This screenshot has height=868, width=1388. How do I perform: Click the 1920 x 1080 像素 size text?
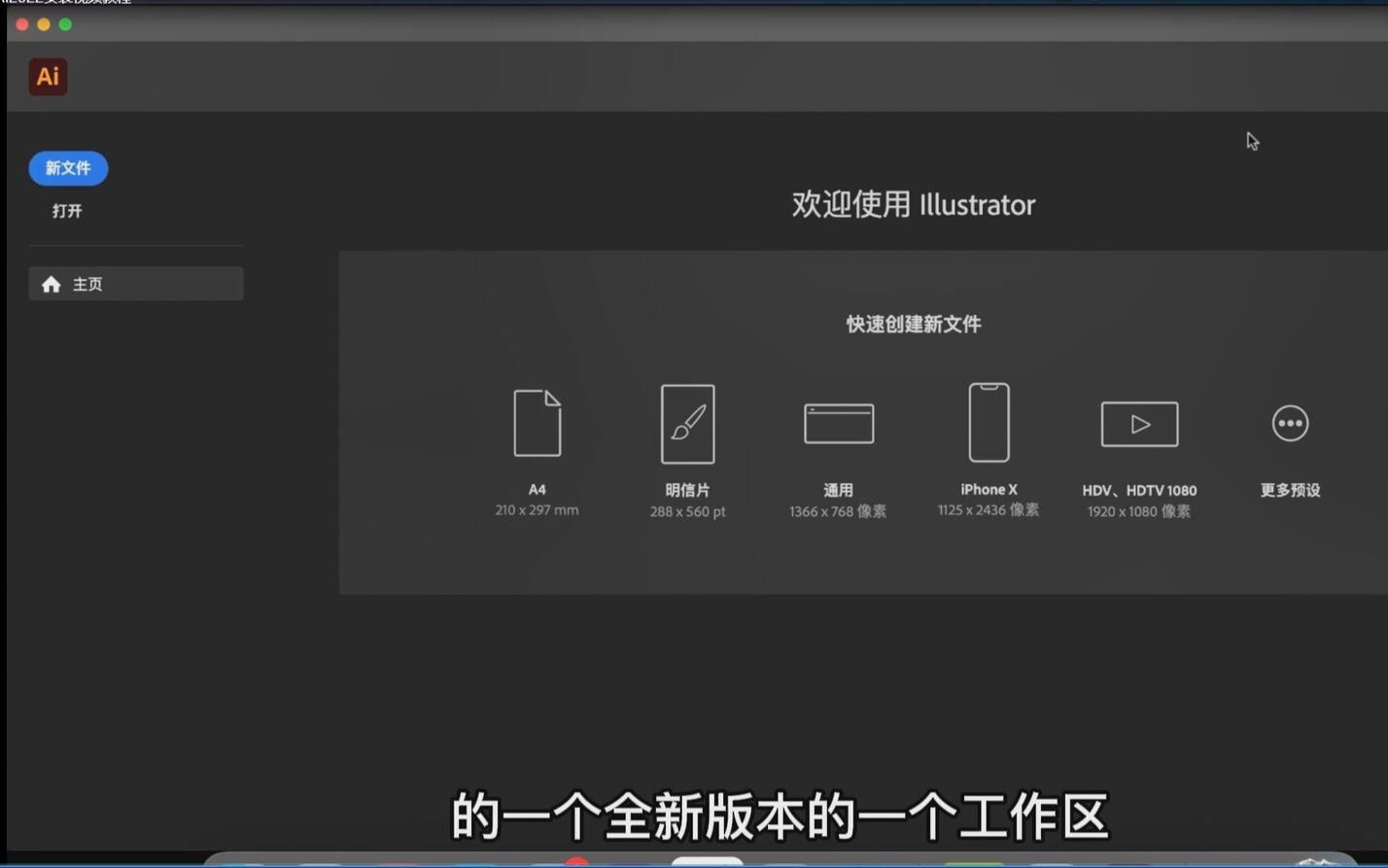coord(1139,511)
